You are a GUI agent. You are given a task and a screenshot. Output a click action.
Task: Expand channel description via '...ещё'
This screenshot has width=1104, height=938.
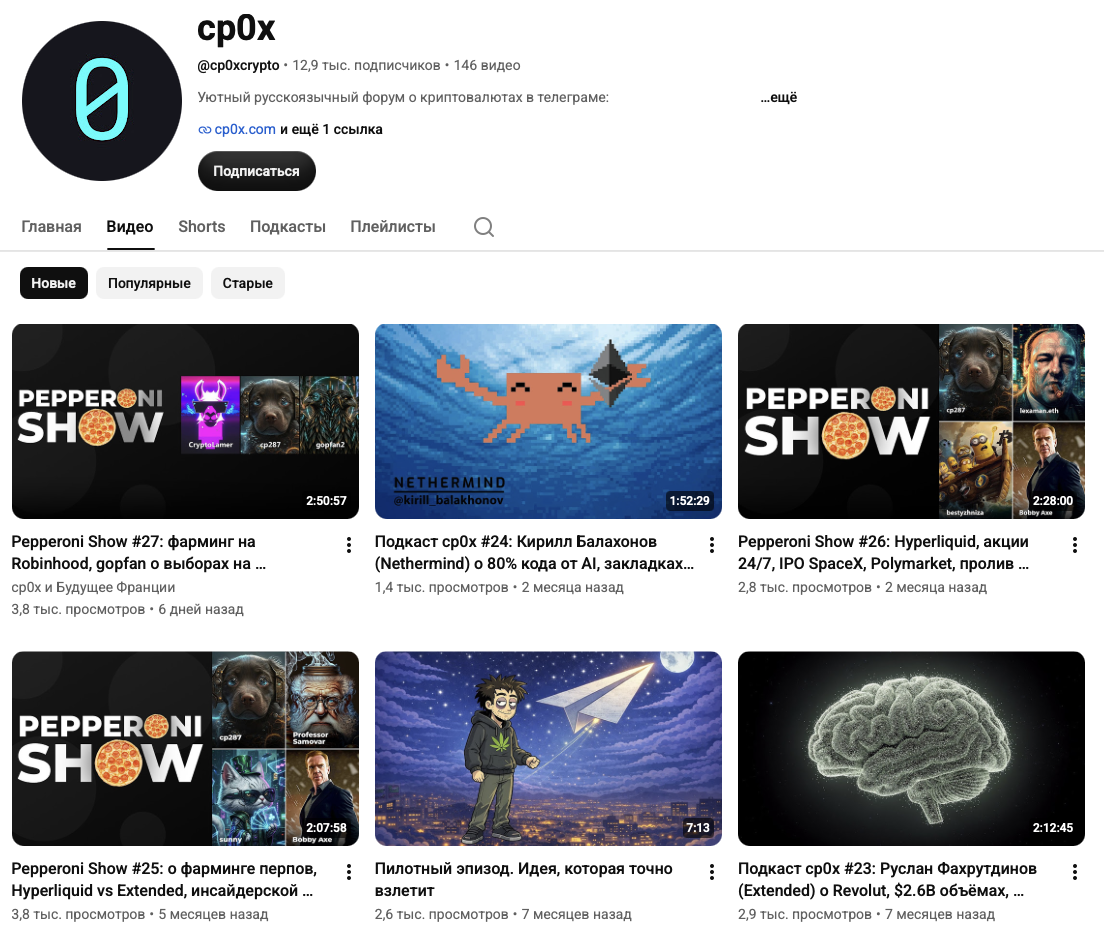(779, 97)
